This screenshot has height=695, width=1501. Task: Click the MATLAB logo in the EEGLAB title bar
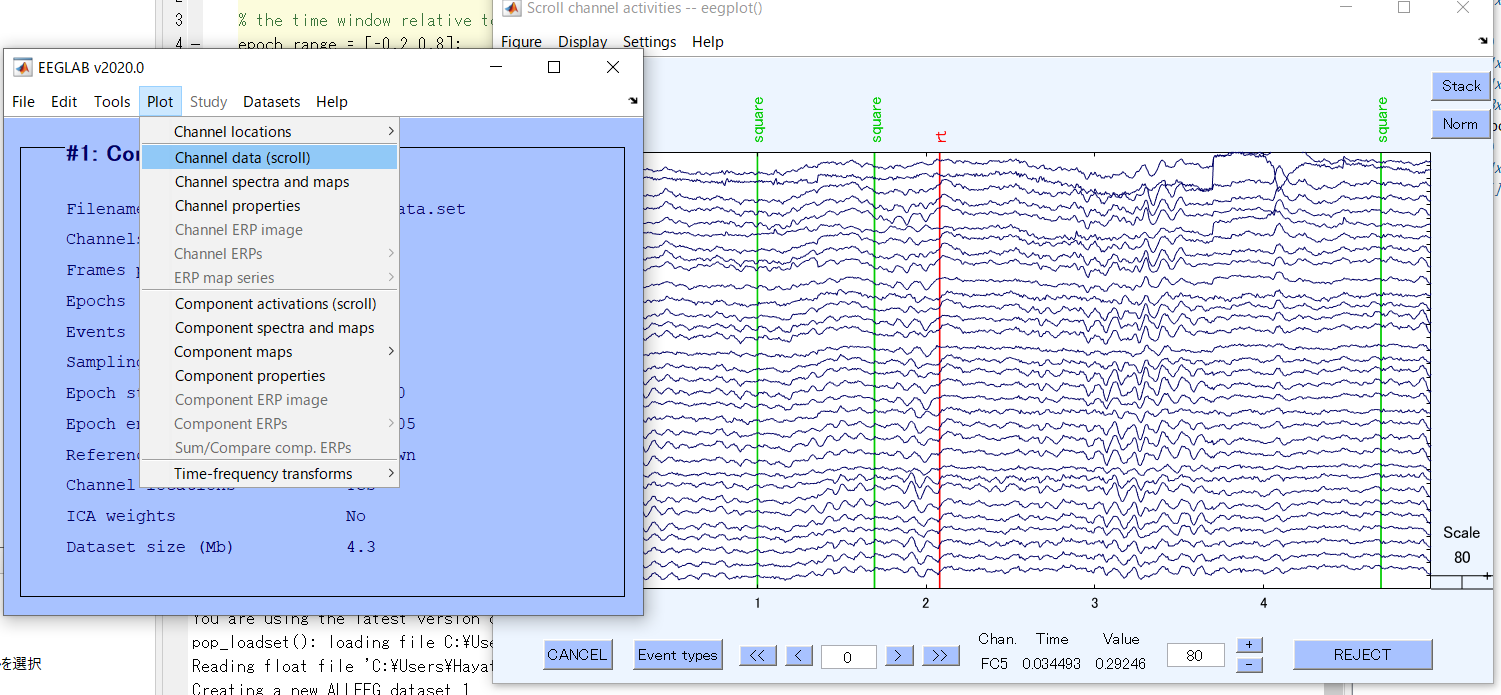(x=22, y=67)
